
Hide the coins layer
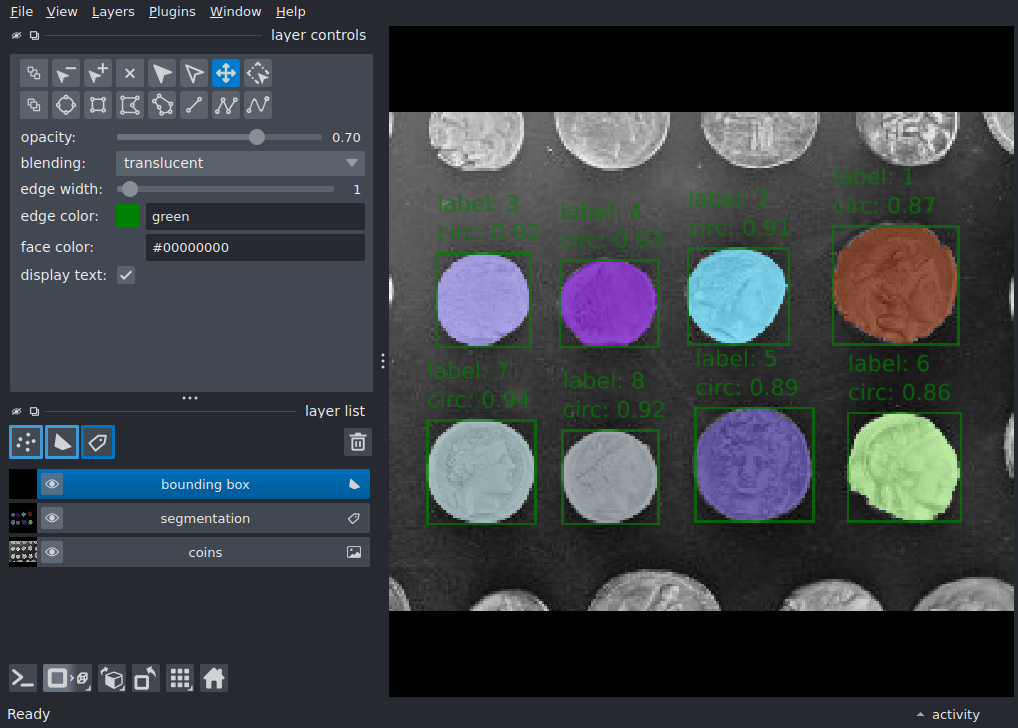point(52,552)
